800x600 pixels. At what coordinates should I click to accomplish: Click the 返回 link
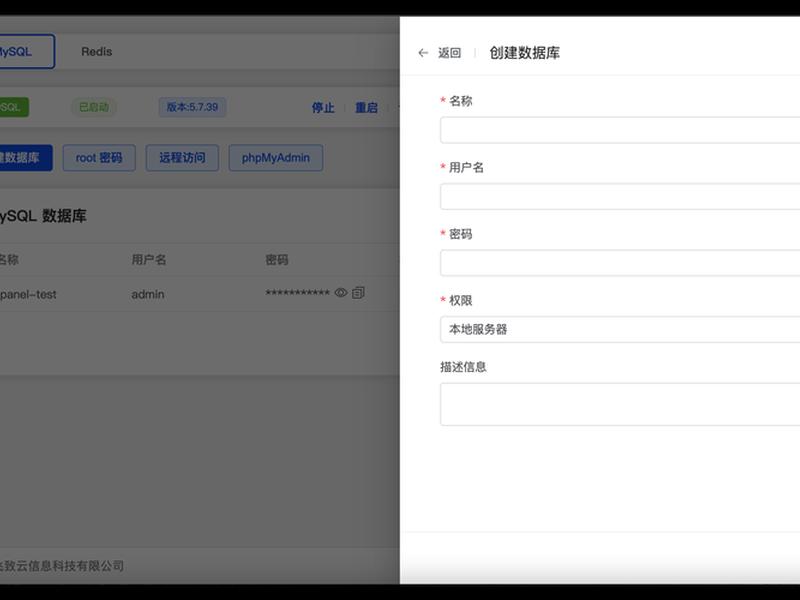click(x=449, y=53)
